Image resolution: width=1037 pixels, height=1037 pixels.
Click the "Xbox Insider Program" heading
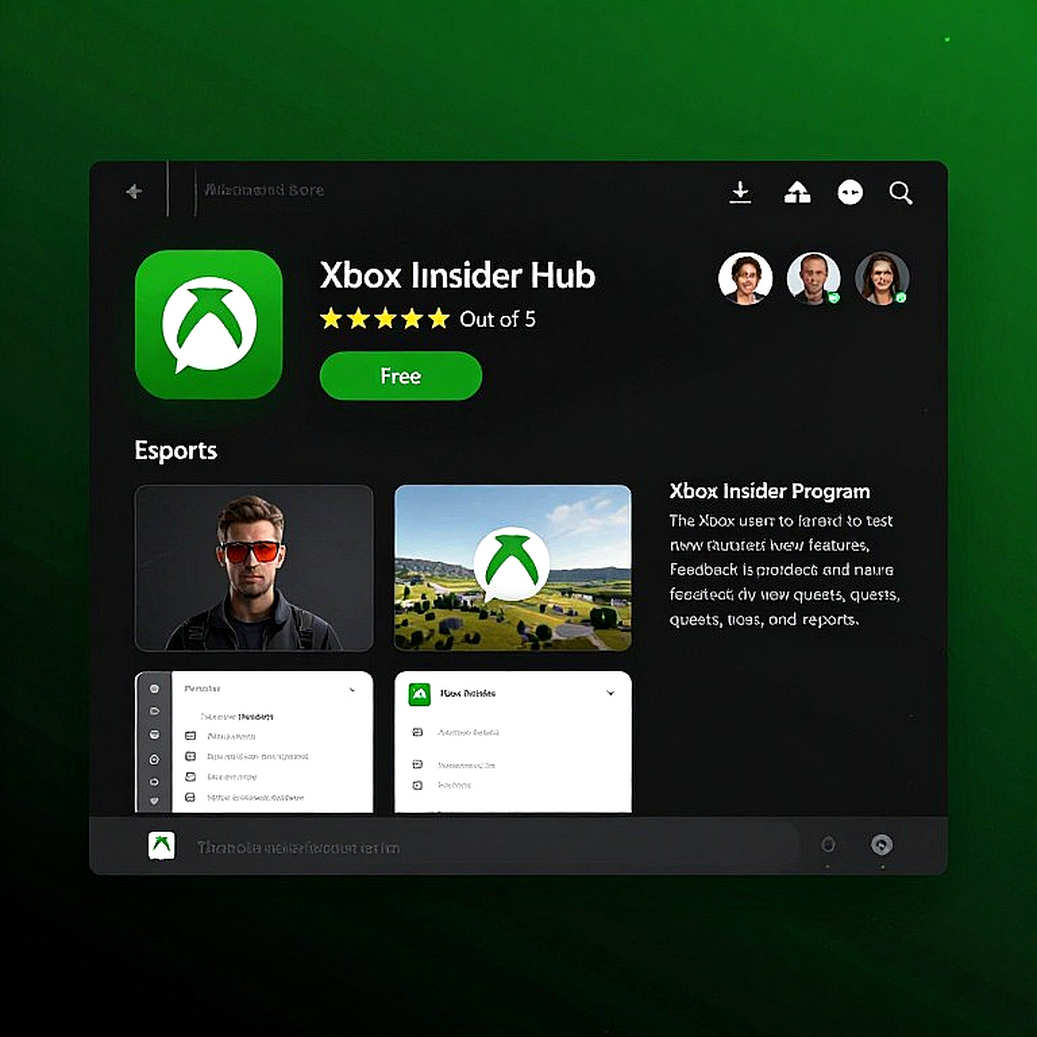[x=770, y=491]
